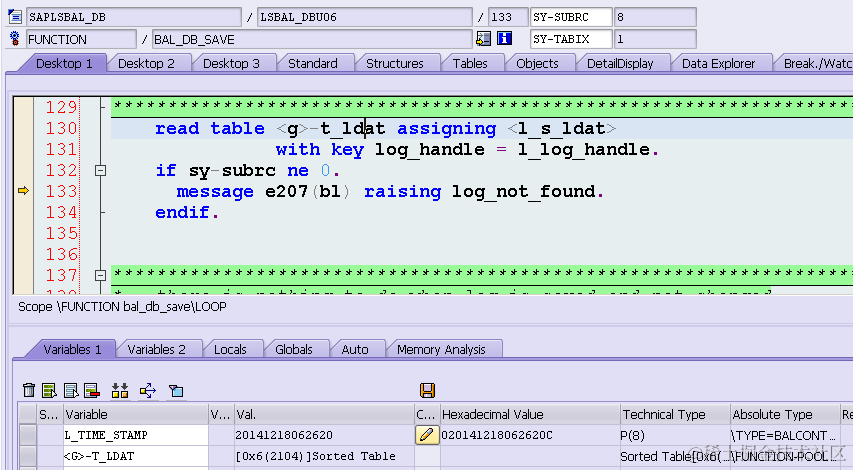Select the Variables 1 tab
853x470 pixels.
tap(72, 349)
